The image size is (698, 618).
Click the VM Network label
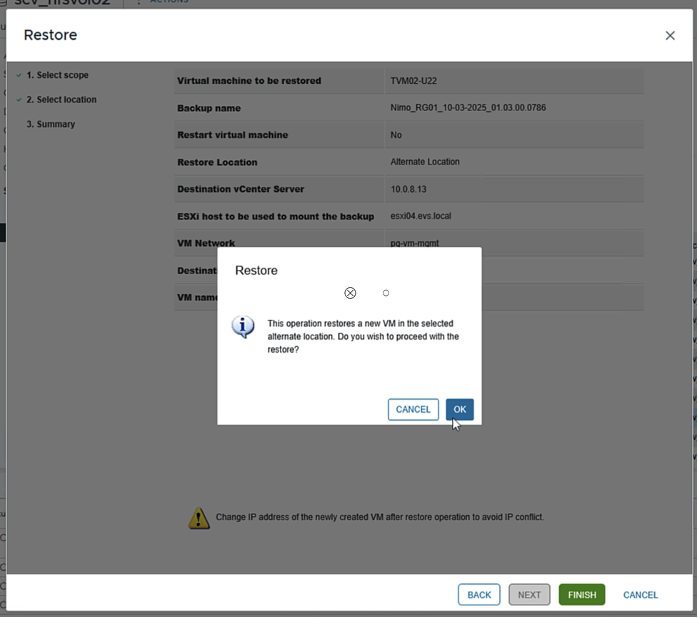tap(206, 243)
